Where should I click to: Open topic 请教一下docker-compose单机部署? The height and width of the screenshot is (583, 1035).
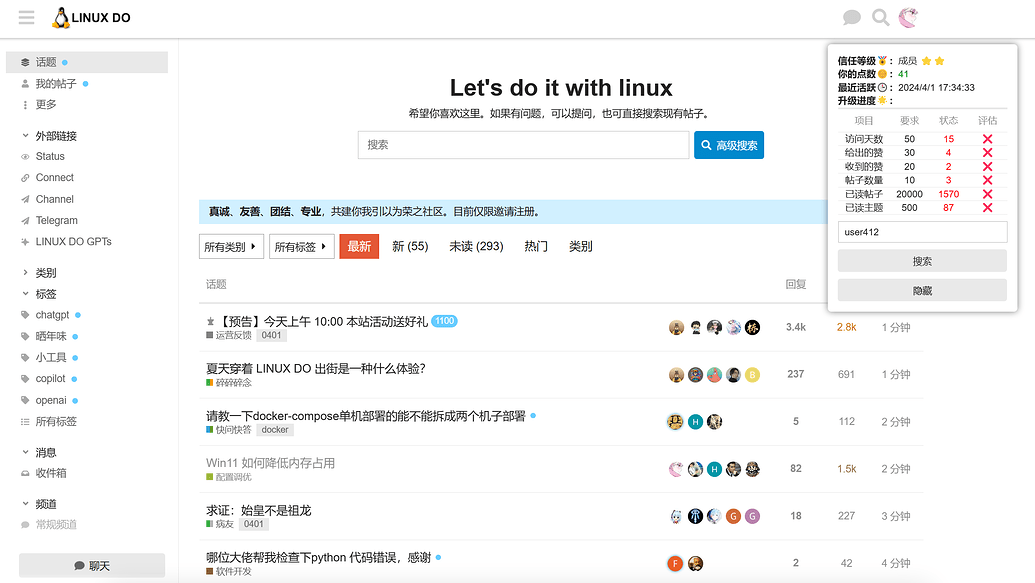click(x=366, y=416)
